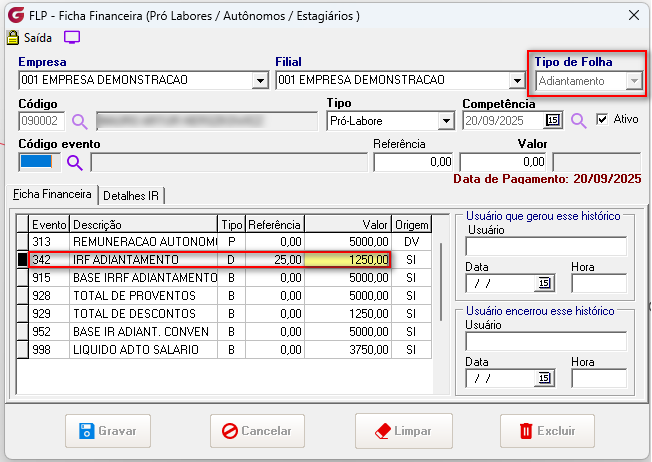Click Usuário field under encerrou esse histórico
Screen dimensions: 652x462
tap(546, 341)
